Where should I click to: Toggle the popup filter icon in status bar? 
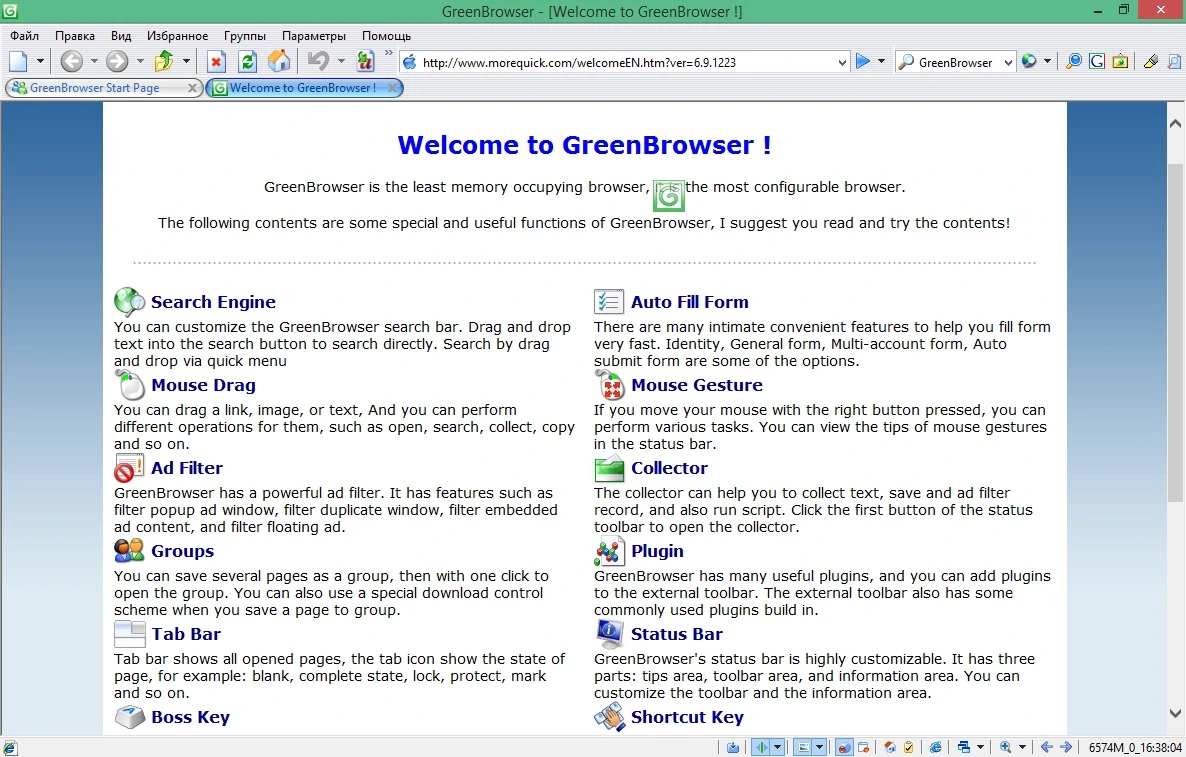(864, 747)
